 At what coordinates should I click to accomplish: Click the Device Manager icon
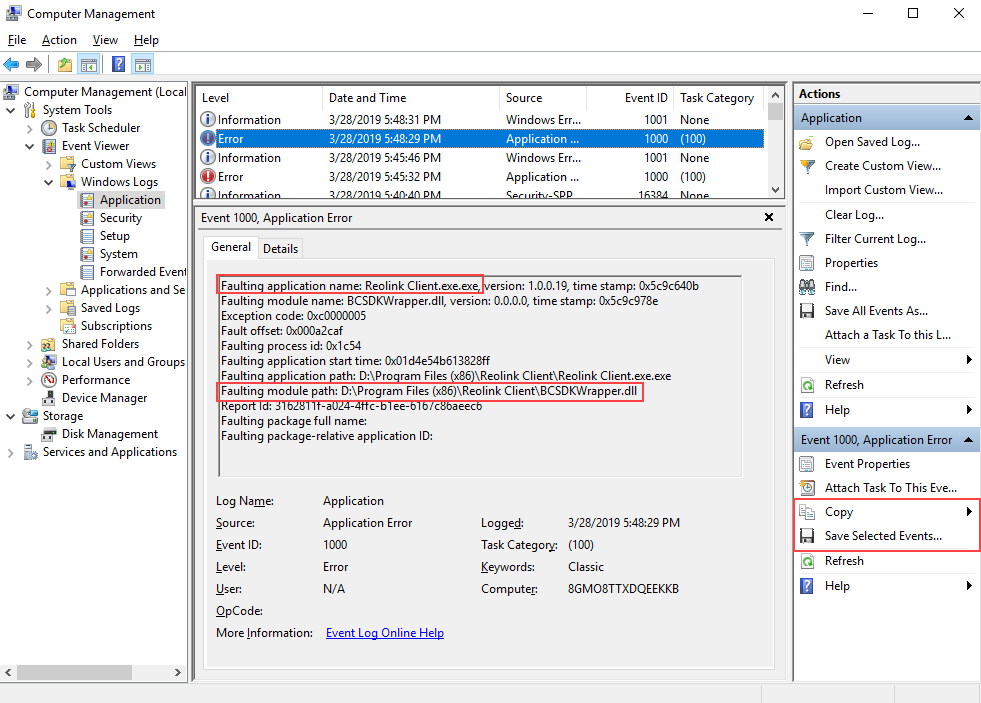[x=49, y=398]
